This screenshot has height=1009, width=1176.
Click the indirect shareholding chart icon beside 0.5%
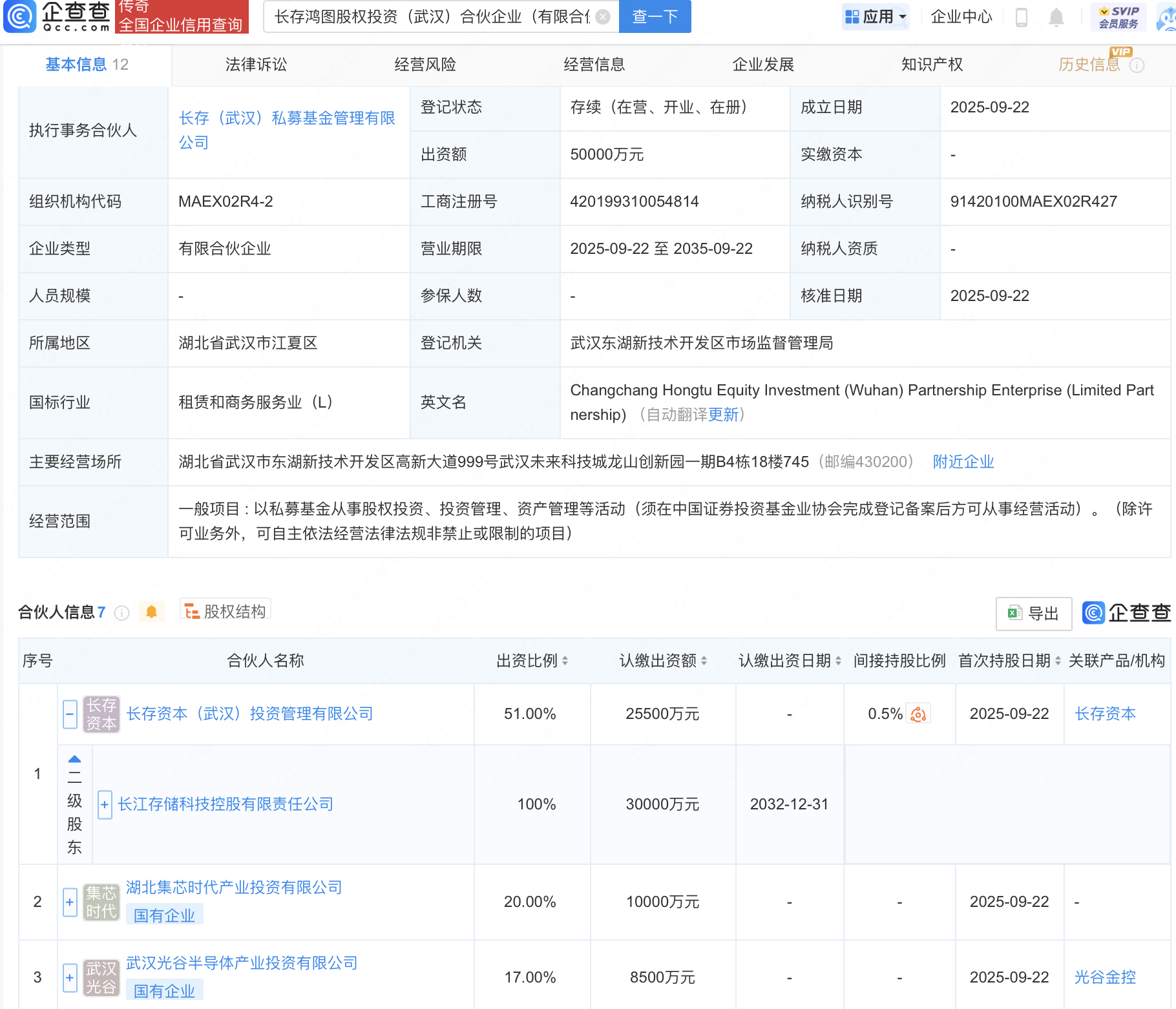tap(918, 714)
